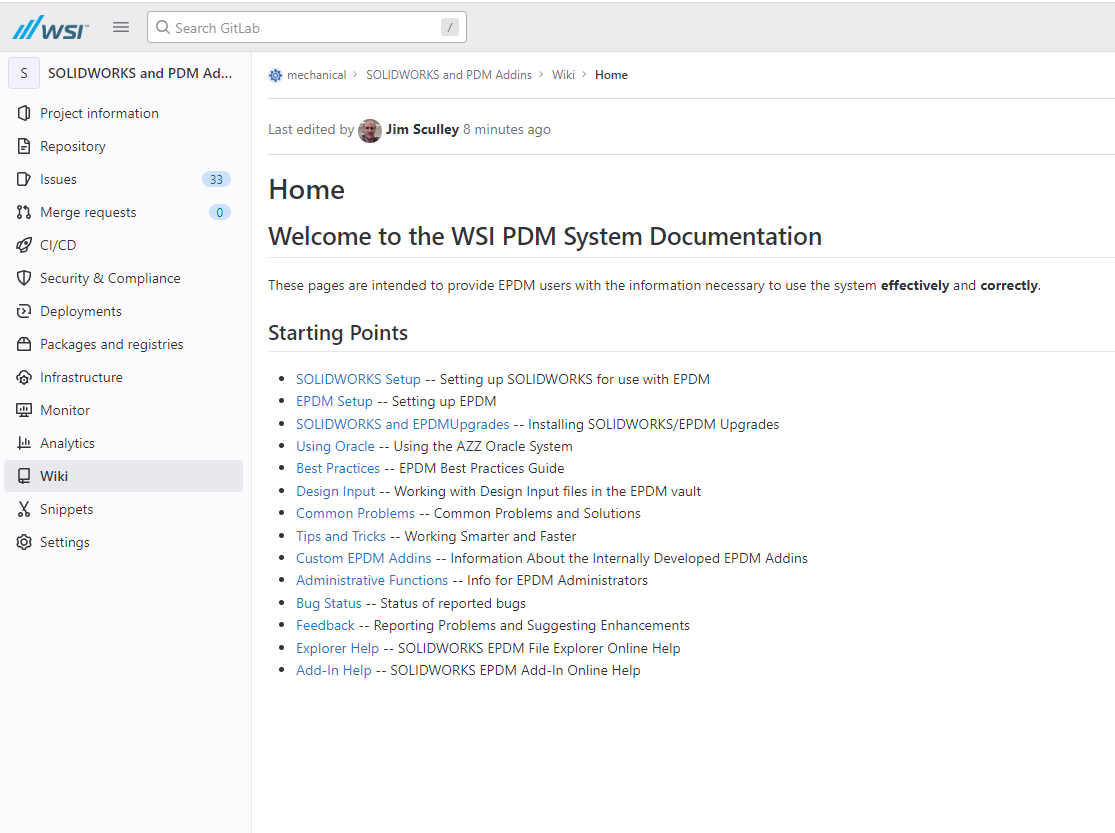1115x833 pixels.
Task: Click the Monitor screen icon
Action: [24, 410]
